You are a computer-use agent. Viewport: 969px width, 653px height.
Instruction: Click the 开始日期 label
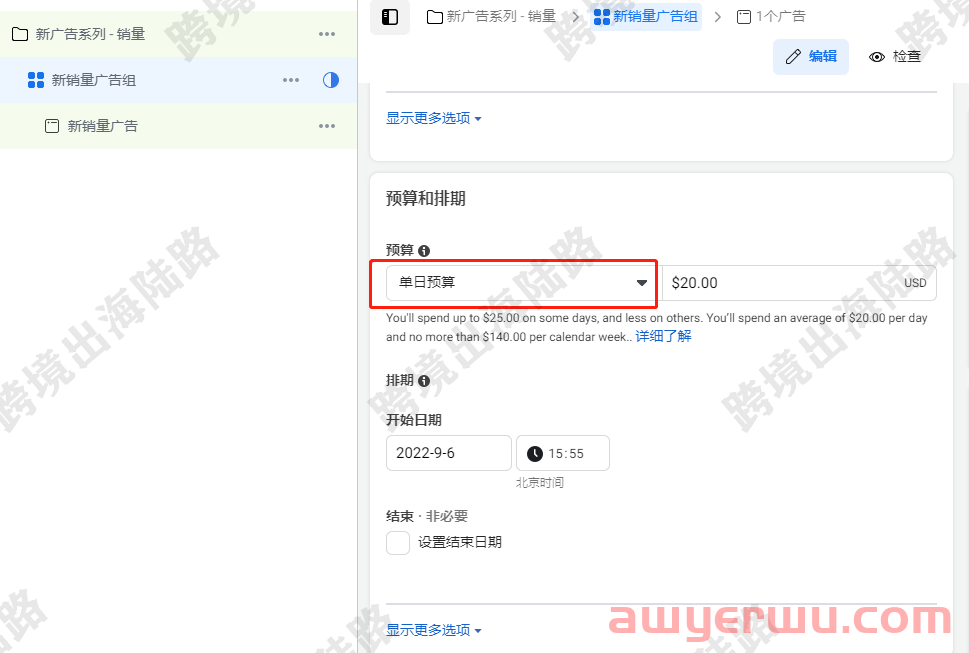click(414, 421)
